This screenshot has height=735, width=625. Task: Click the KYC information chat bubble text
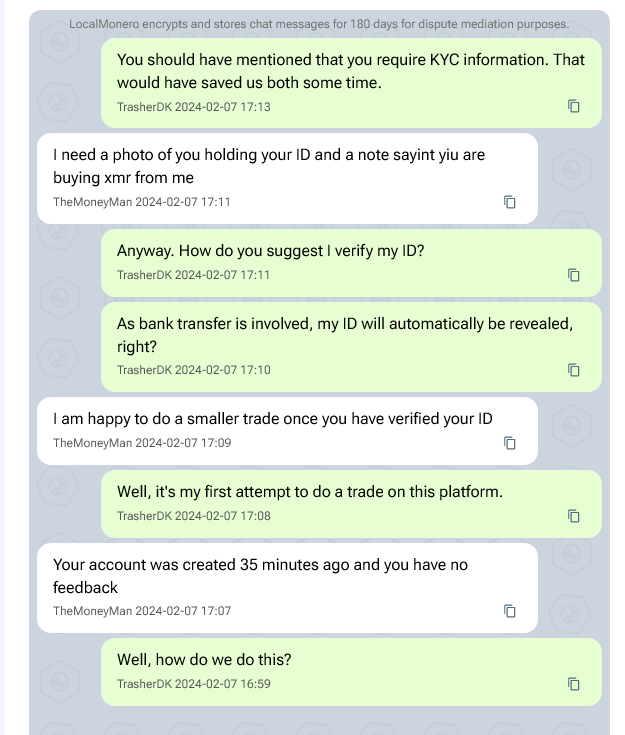click(351, 71)
